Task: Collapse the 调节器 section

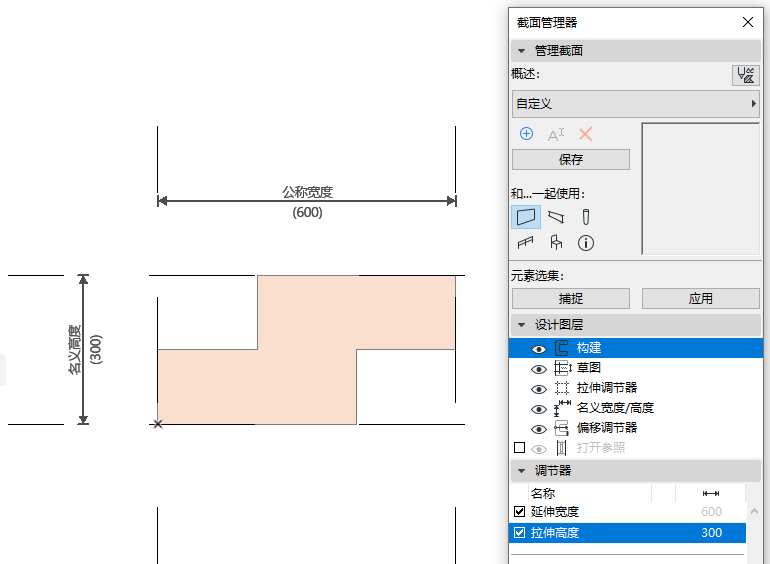Action: pos(522,471)
